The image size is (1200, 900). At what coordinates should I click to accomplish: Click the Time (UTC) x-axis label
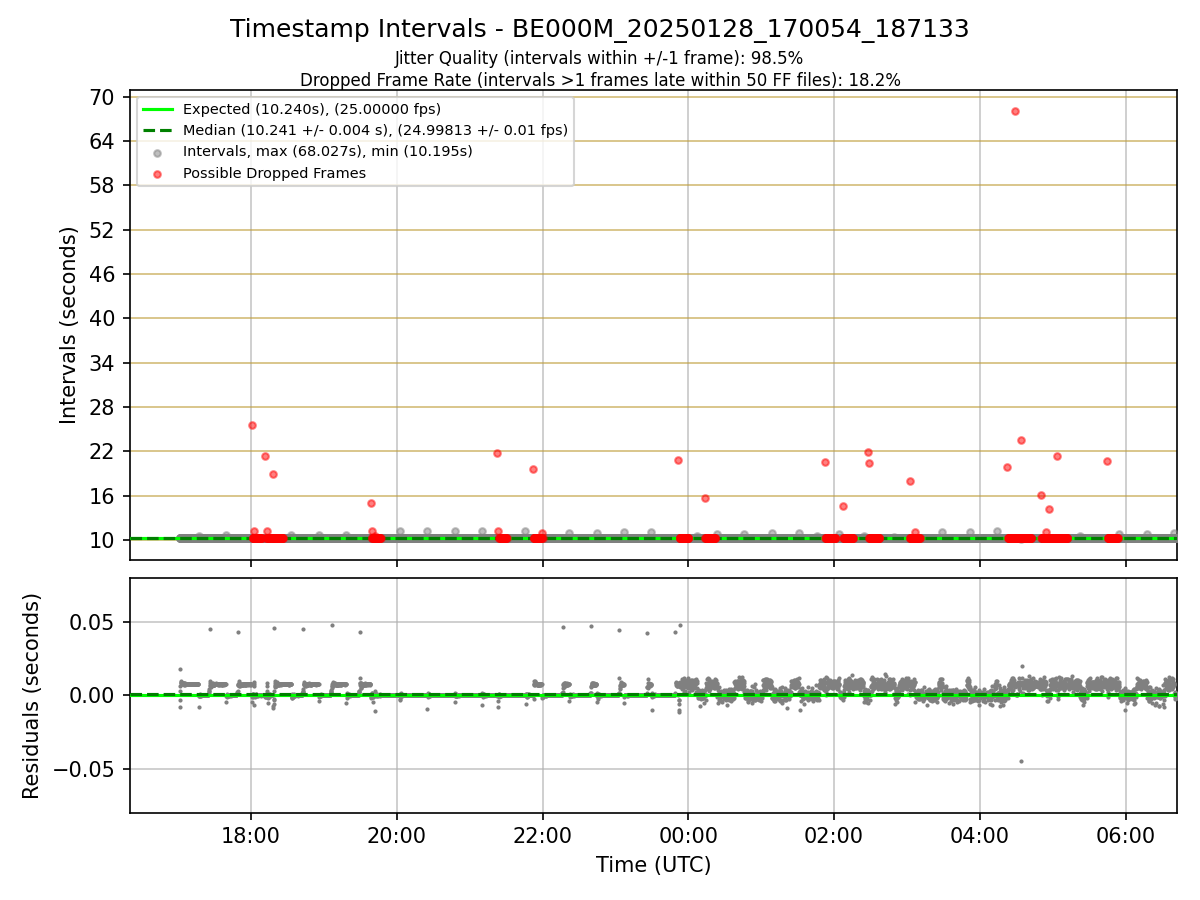(x=653, y=865)
